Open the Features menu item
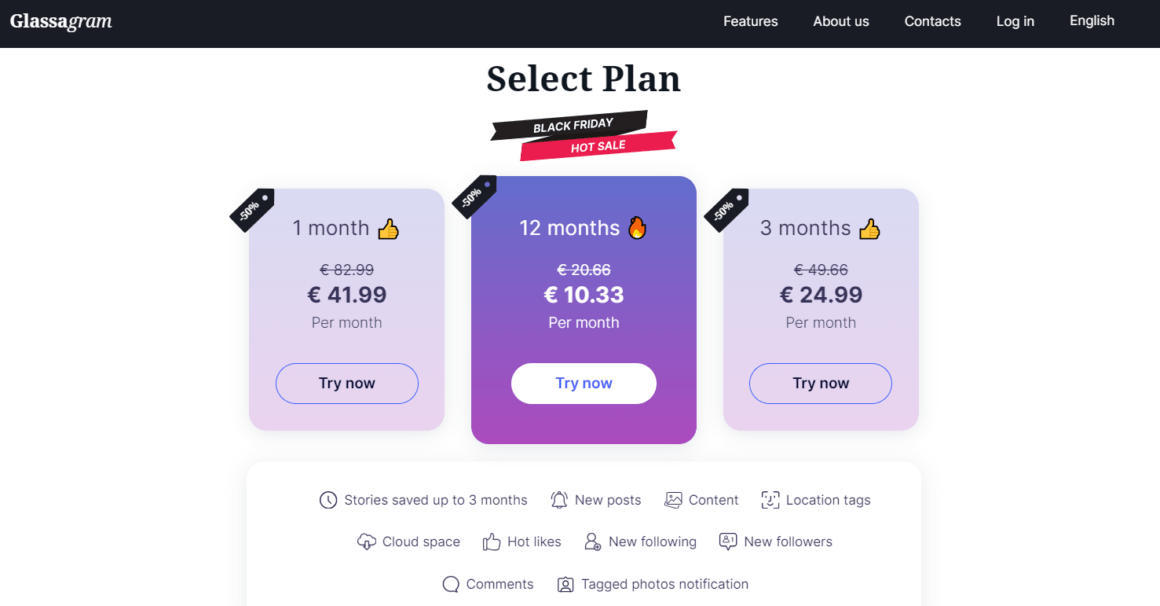This screenshot has width=1160, height=606. point(750,21)
